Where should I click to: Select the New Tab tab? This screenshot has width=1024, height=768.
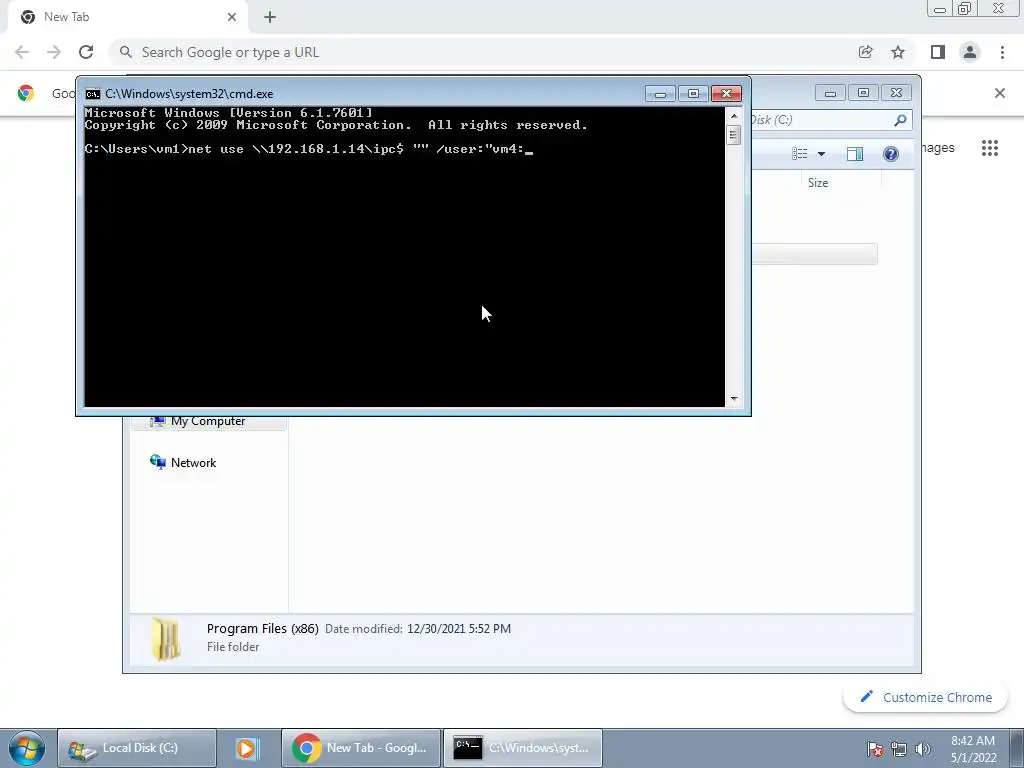(x=128, y=17)
